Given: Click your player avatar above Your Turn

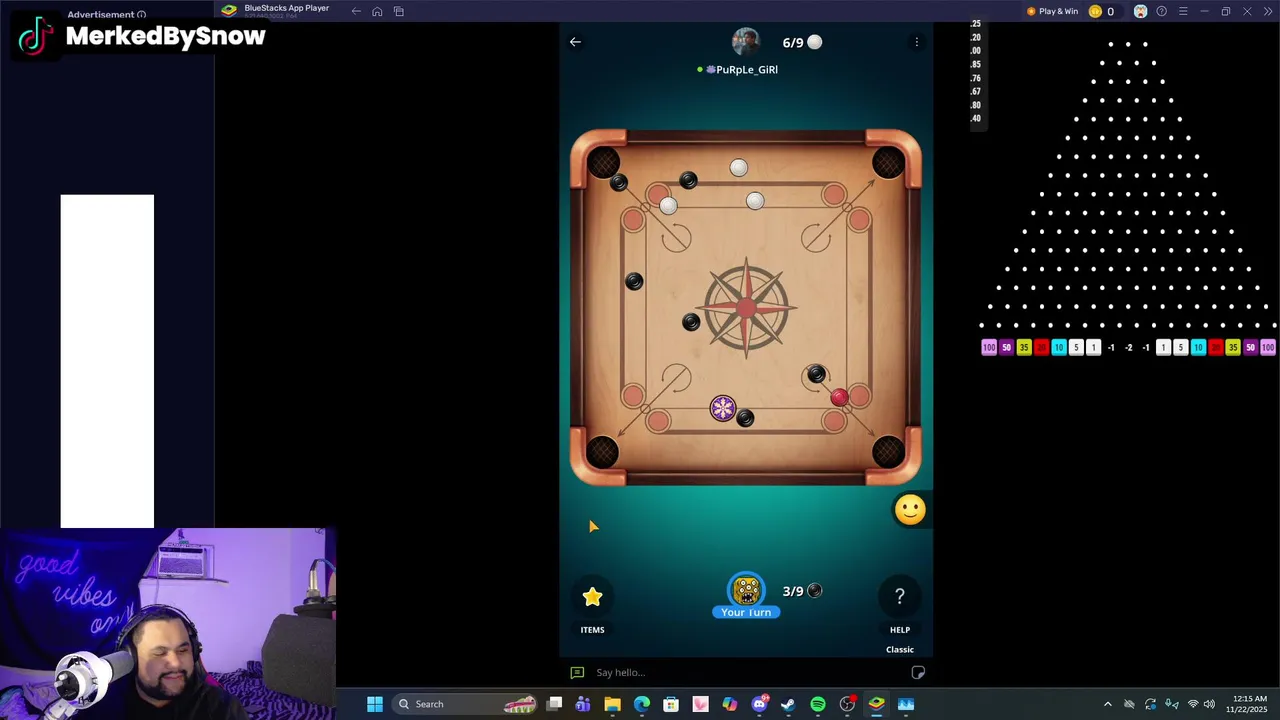Looking at the screenshot, I should [x=746, y=590].
